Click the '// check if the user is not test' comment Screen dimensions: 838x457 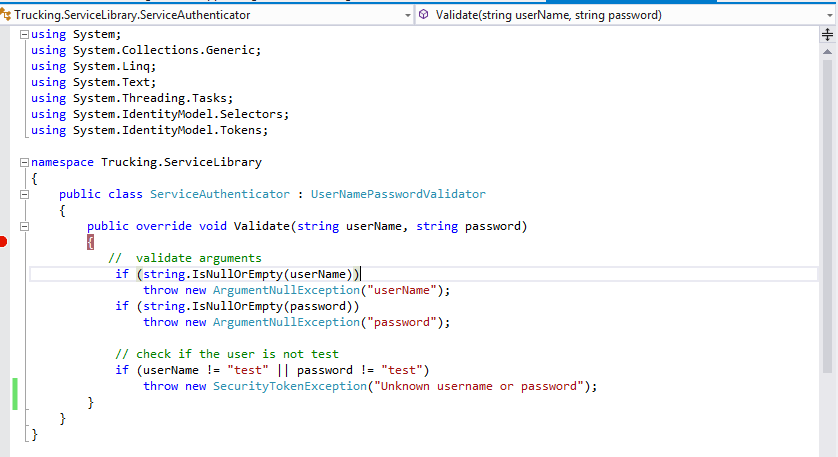click(227, 354)
